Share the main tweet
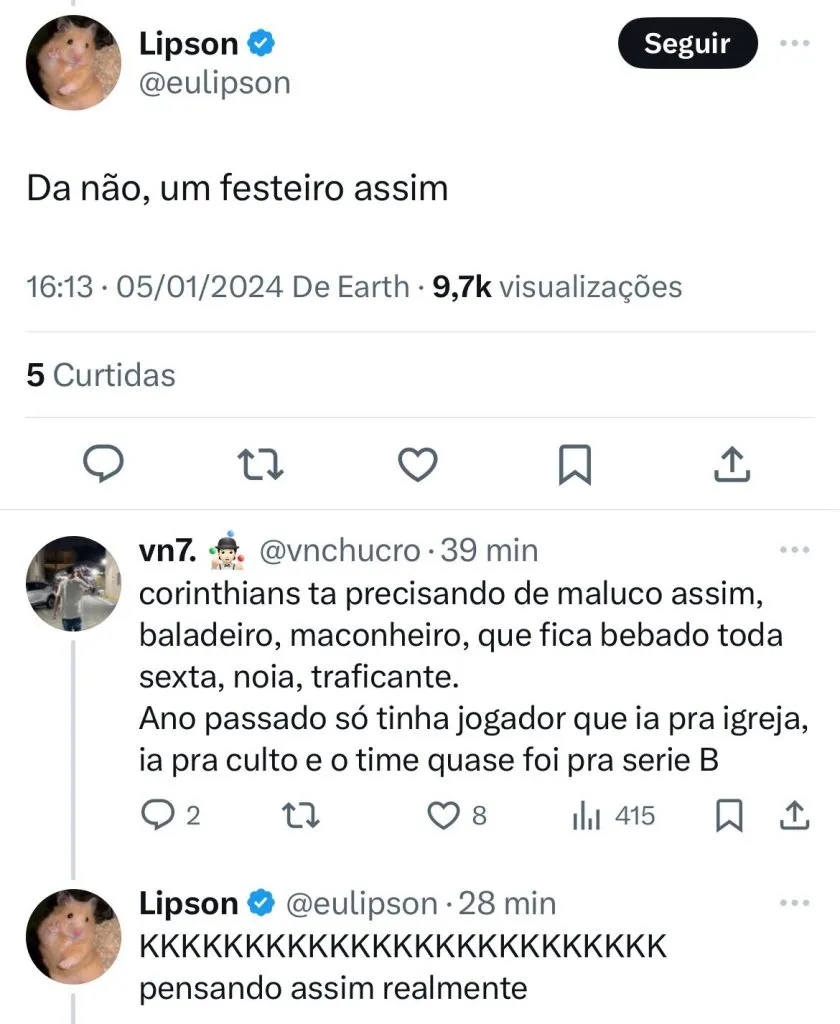The width and height of the screenshot is (840, 1024). tap(731, 464)
